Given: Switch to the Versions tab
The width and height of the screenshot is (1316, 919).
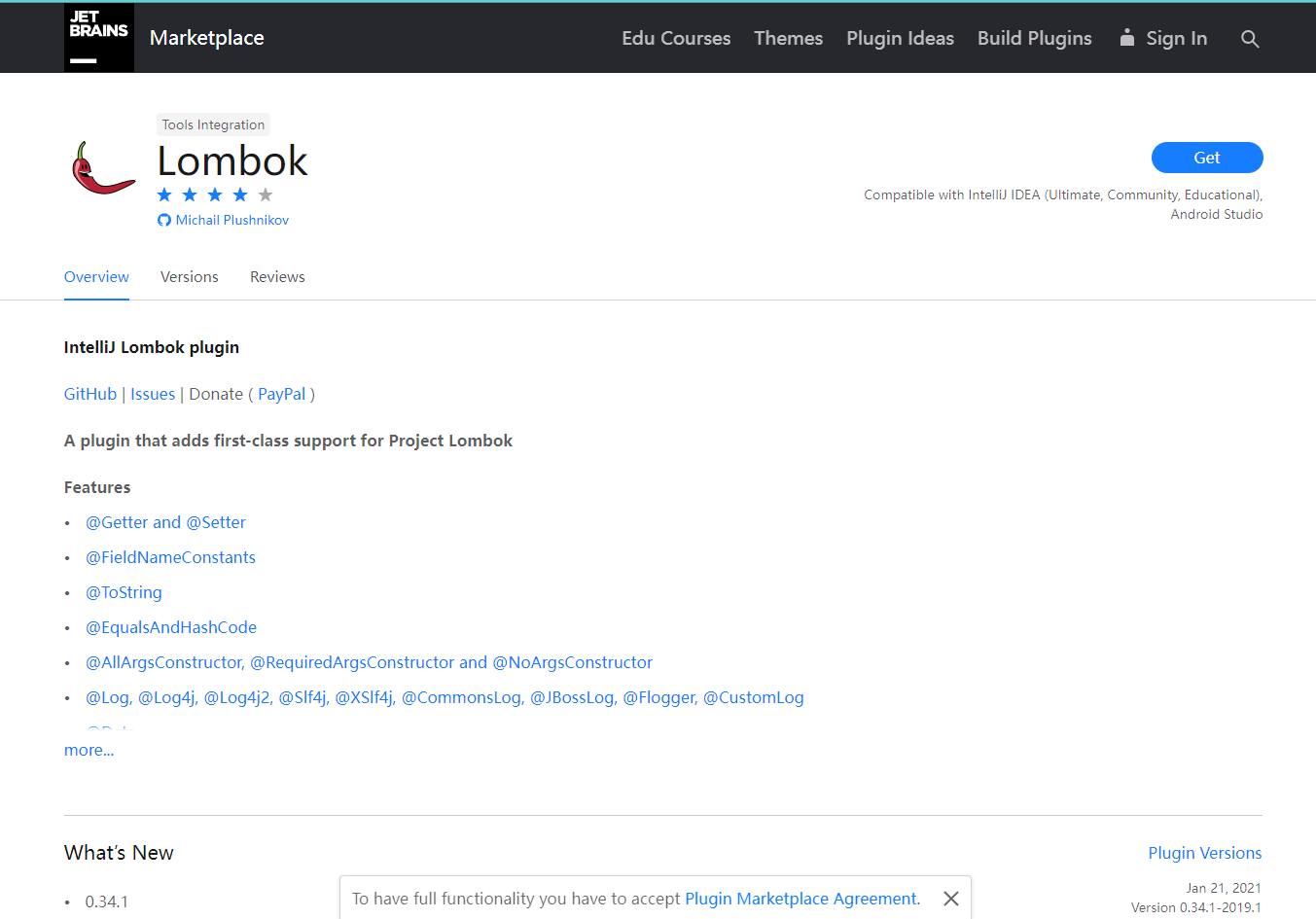Looking at the screenshot, I should click(x=189, y=277).
